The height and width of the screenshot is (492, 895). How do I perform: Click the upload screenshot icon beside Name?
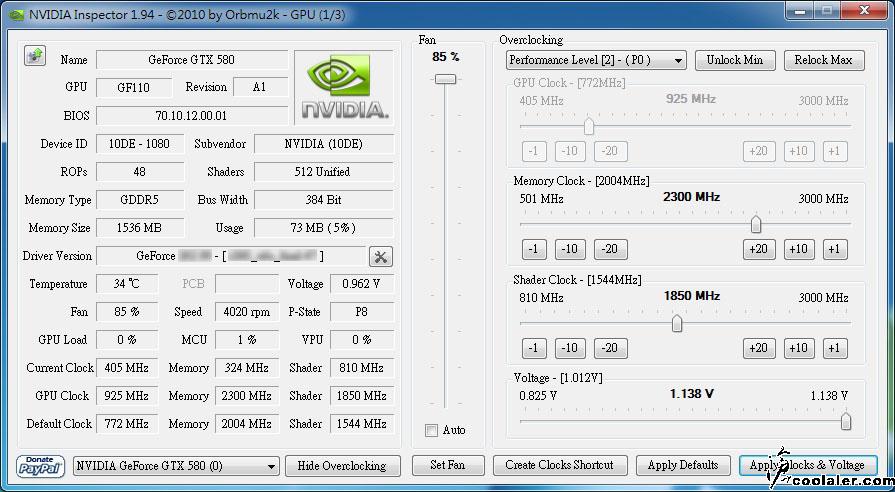pos(35,56)
